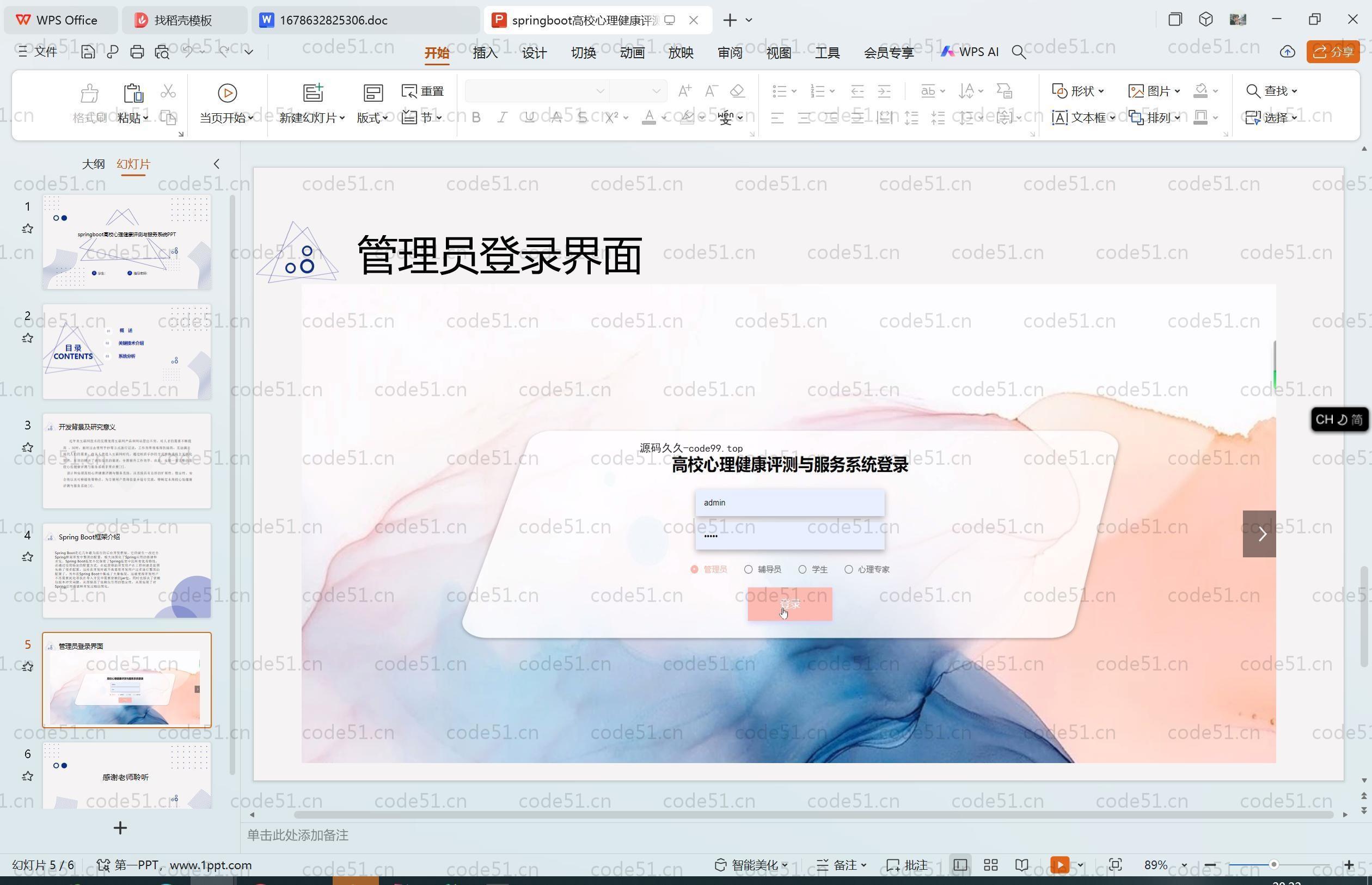Click the text highlight color button
The image size is (1372, 885).
tap(687, 118)
